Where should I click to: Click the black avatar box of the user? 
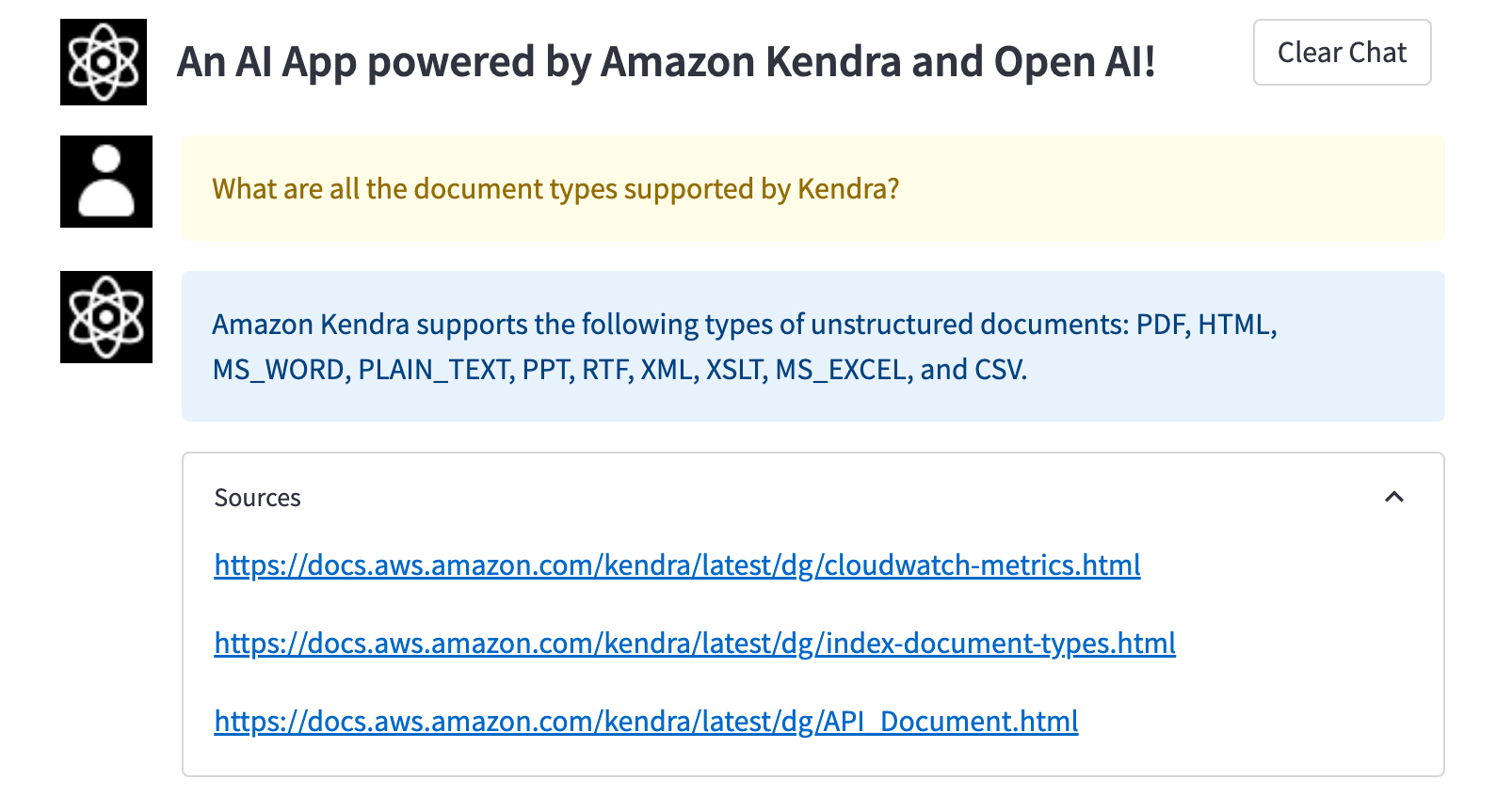[x=106, y=182]
